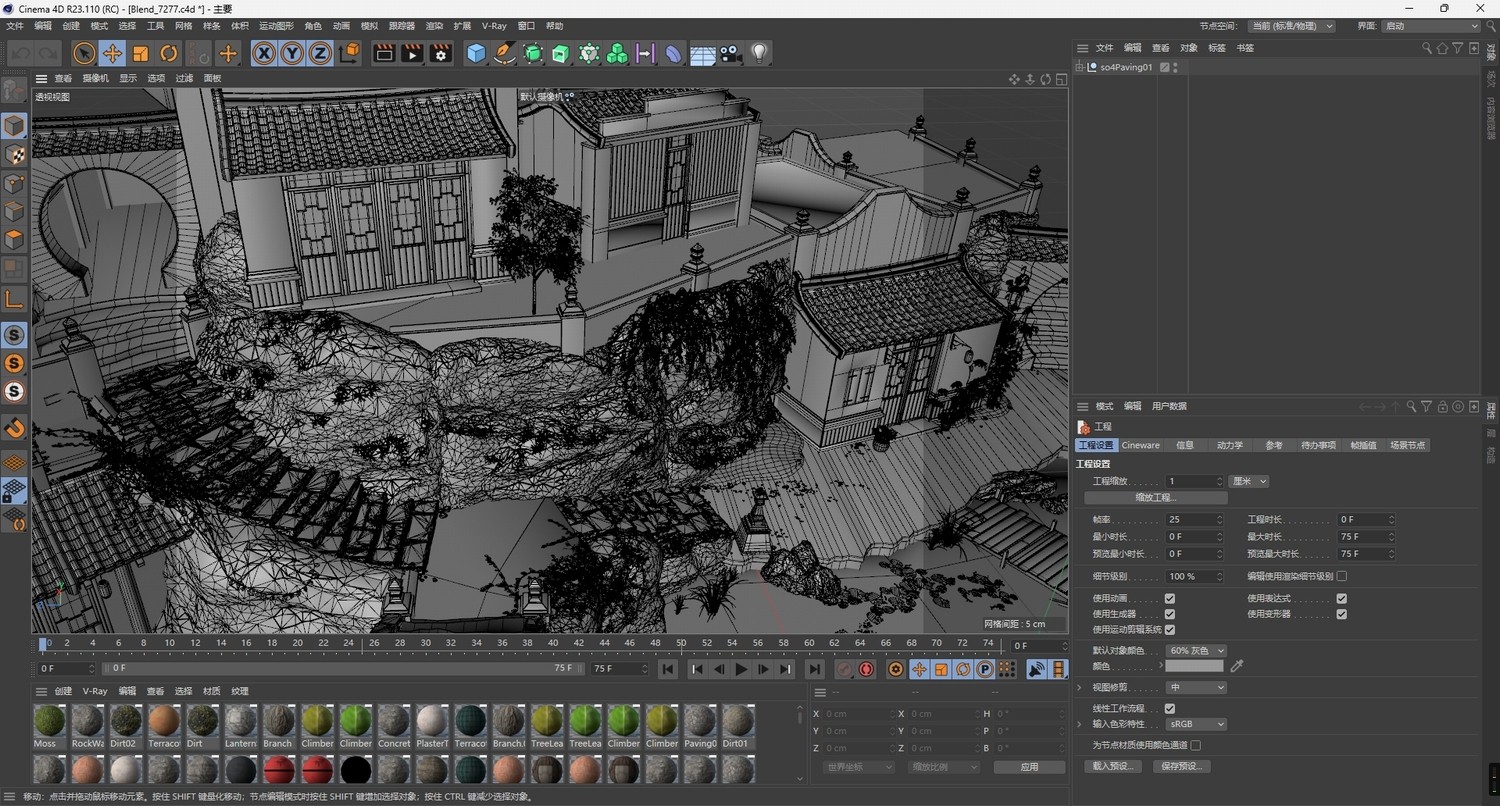1500x806 pixels.
Task: Open the sRGB color profile dropdown
Action: 1196,723
